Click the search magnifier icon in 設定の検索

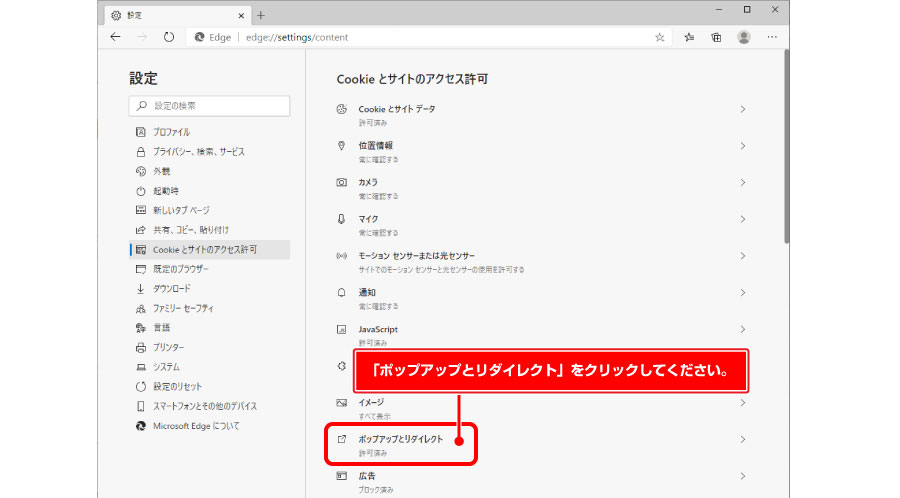[x=142, y=106]
